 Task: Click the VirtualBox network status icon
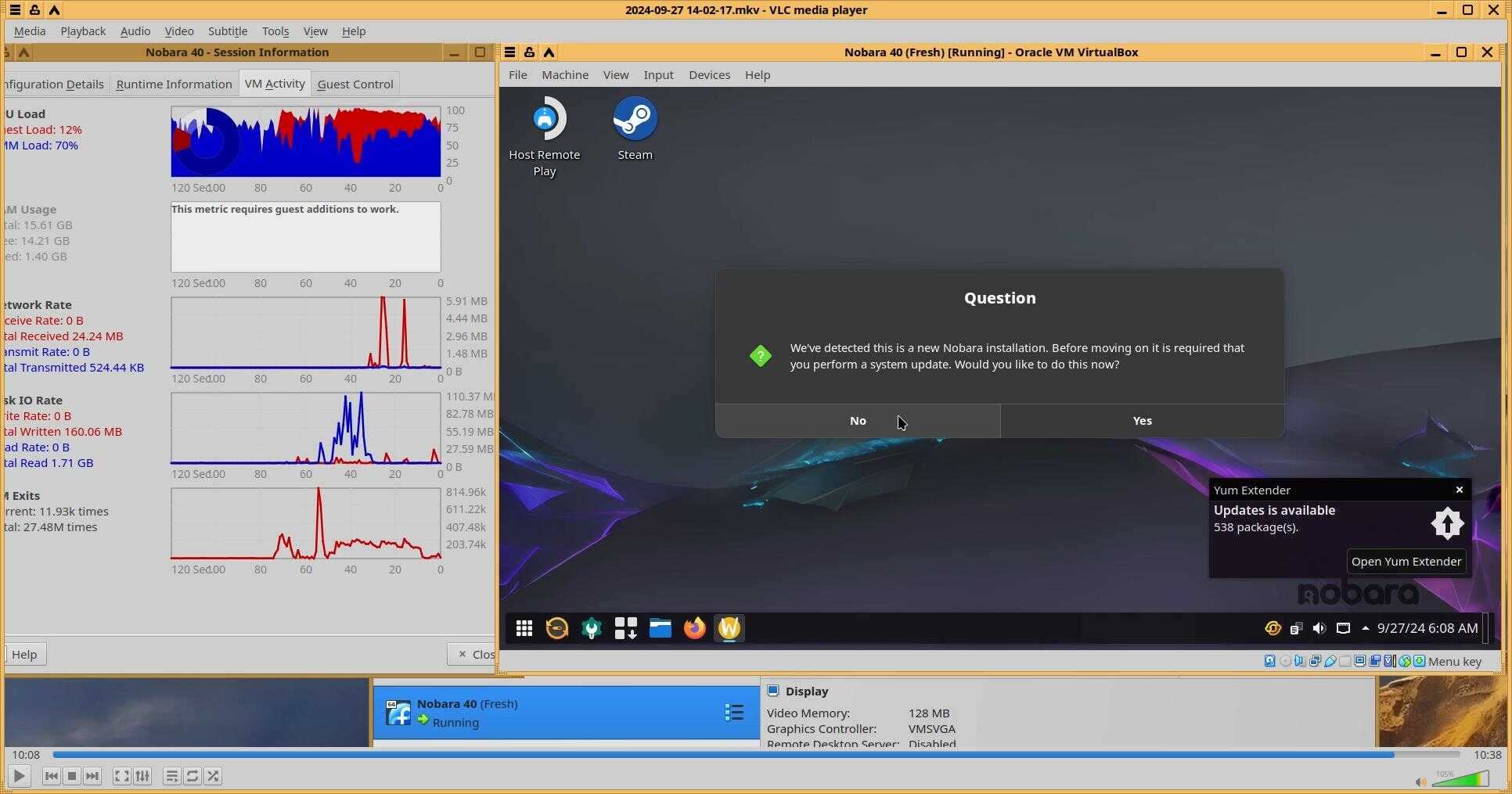pyautogui.click(x=1315, y=661)
